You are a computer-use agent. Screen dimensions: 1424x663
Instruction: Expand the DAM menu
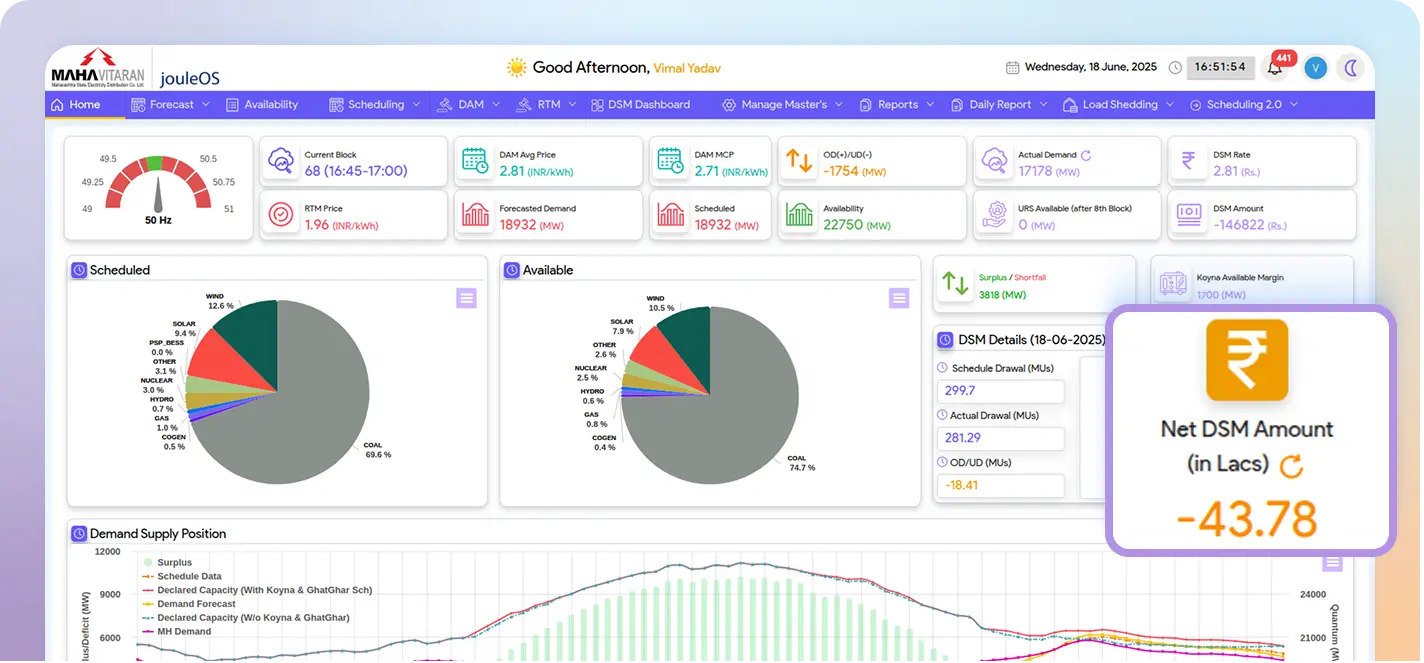pyautogui.click(x=469, y=104)
